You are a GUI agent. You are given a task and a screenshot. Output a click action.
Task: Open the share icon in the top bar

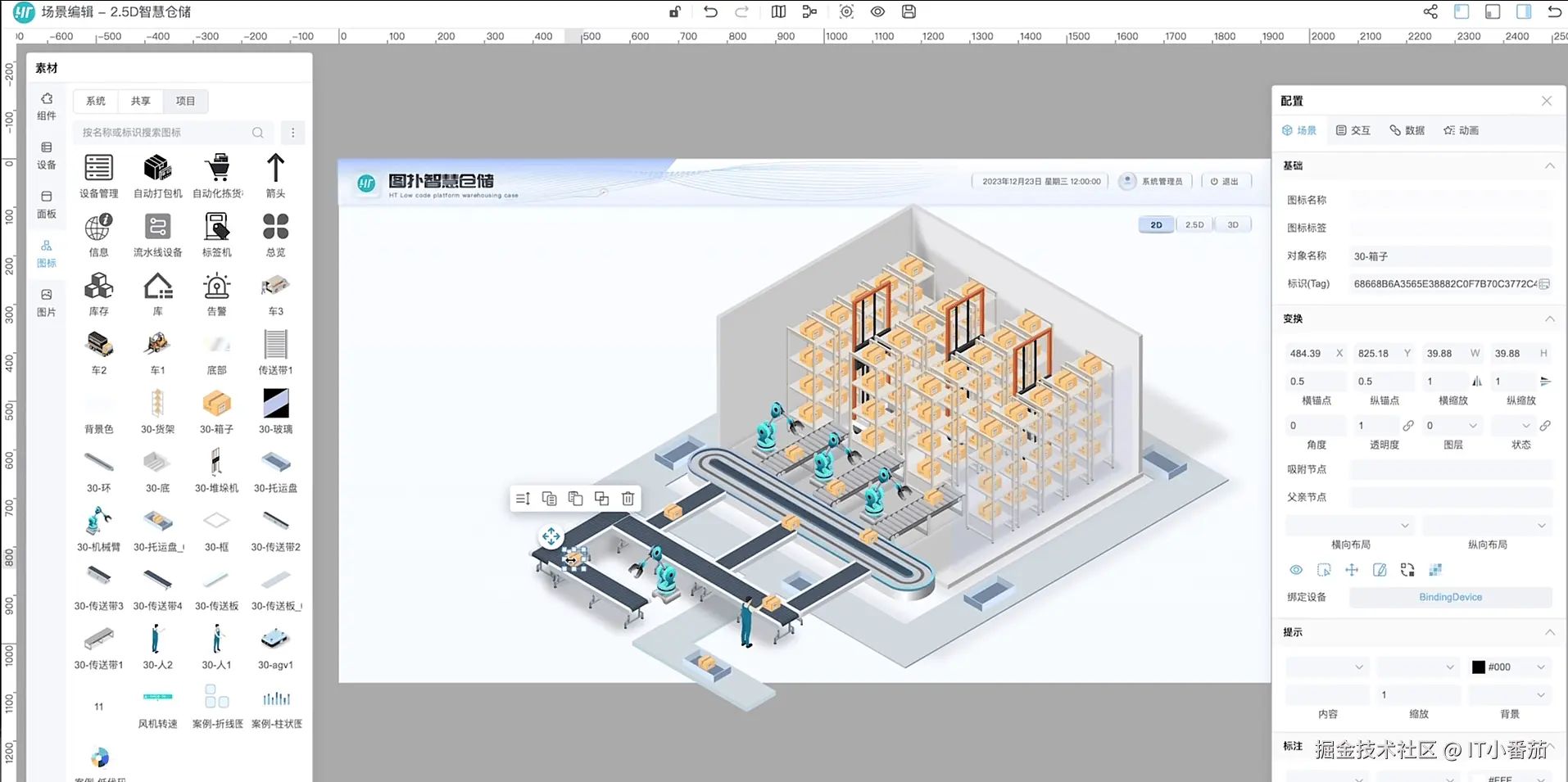[x=1430, y=11]
